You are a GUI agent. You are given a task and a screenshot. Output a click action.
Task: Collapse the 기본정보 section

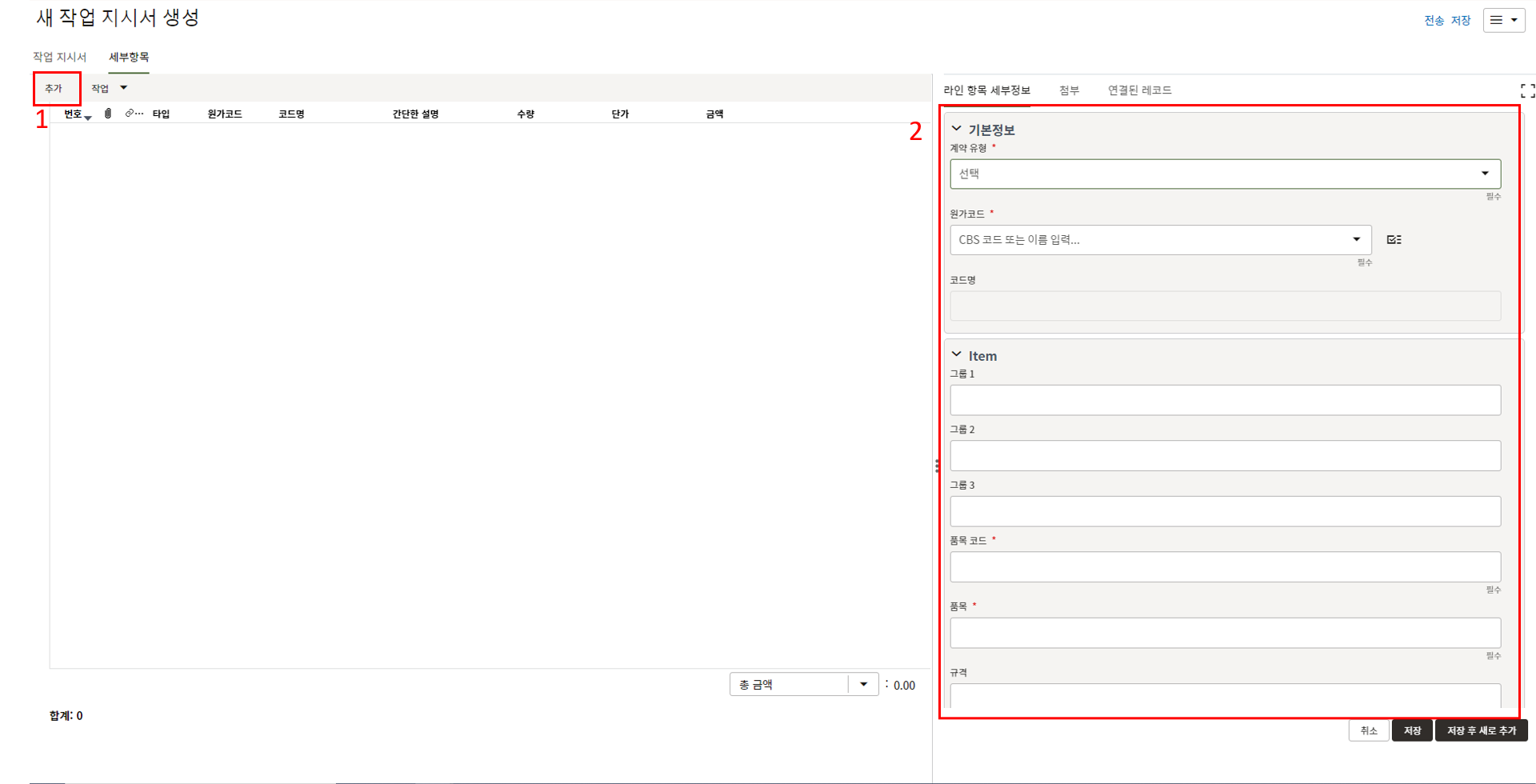pyautogui.click(x=956, y=129)
